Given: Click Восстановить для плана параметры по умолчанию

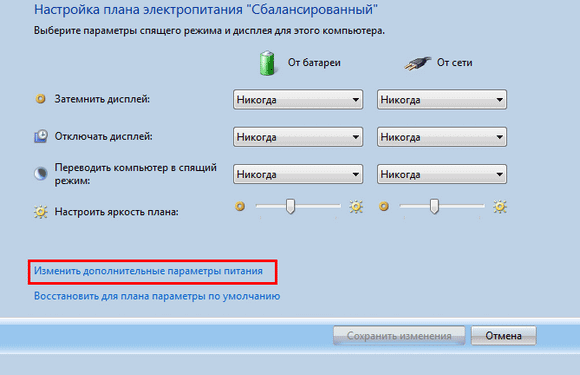Looking at the screenshot, I should point(157,296).
